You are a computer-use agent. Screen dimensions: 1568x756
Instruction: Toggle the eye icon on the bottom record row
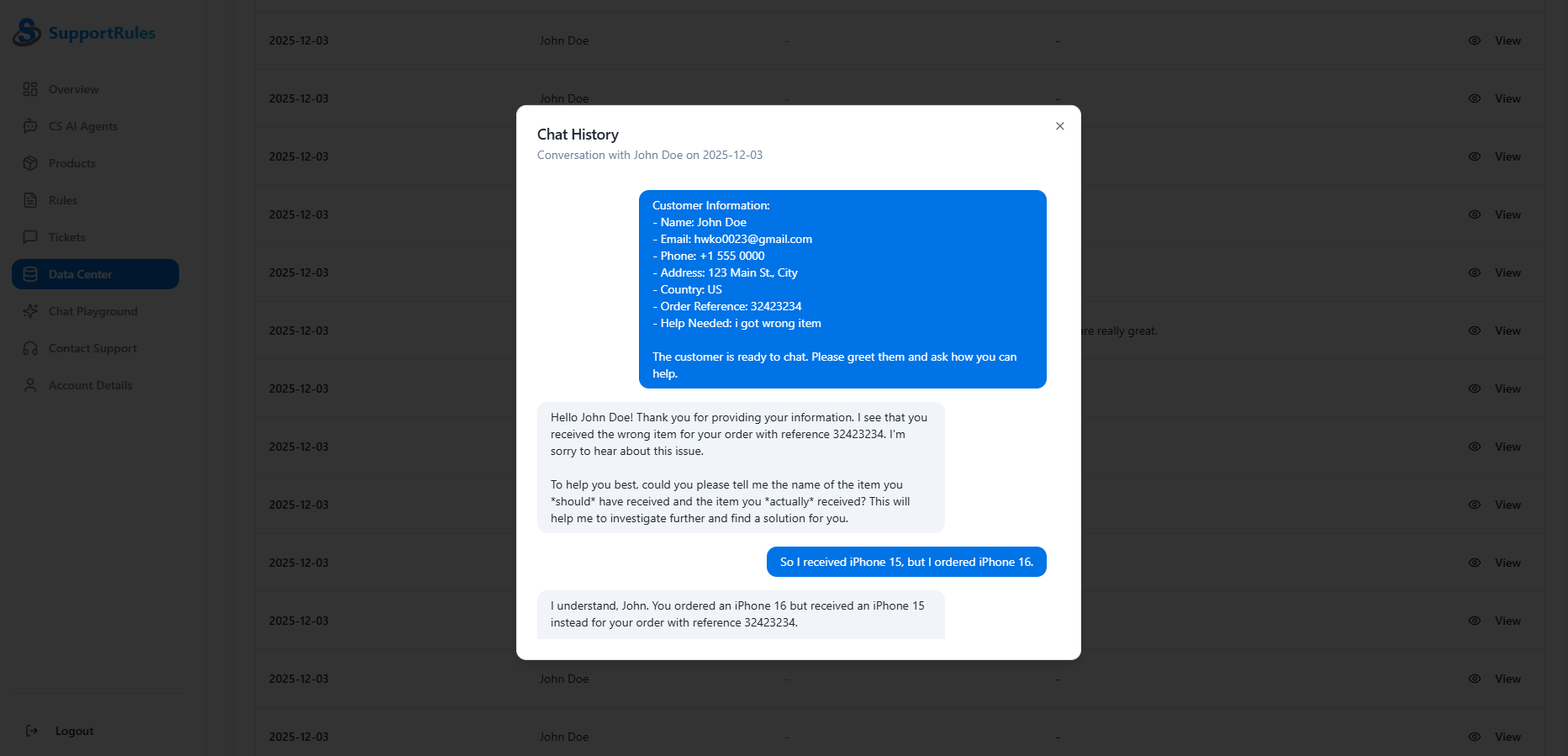pyautogui.click(x=1473, y=736)
